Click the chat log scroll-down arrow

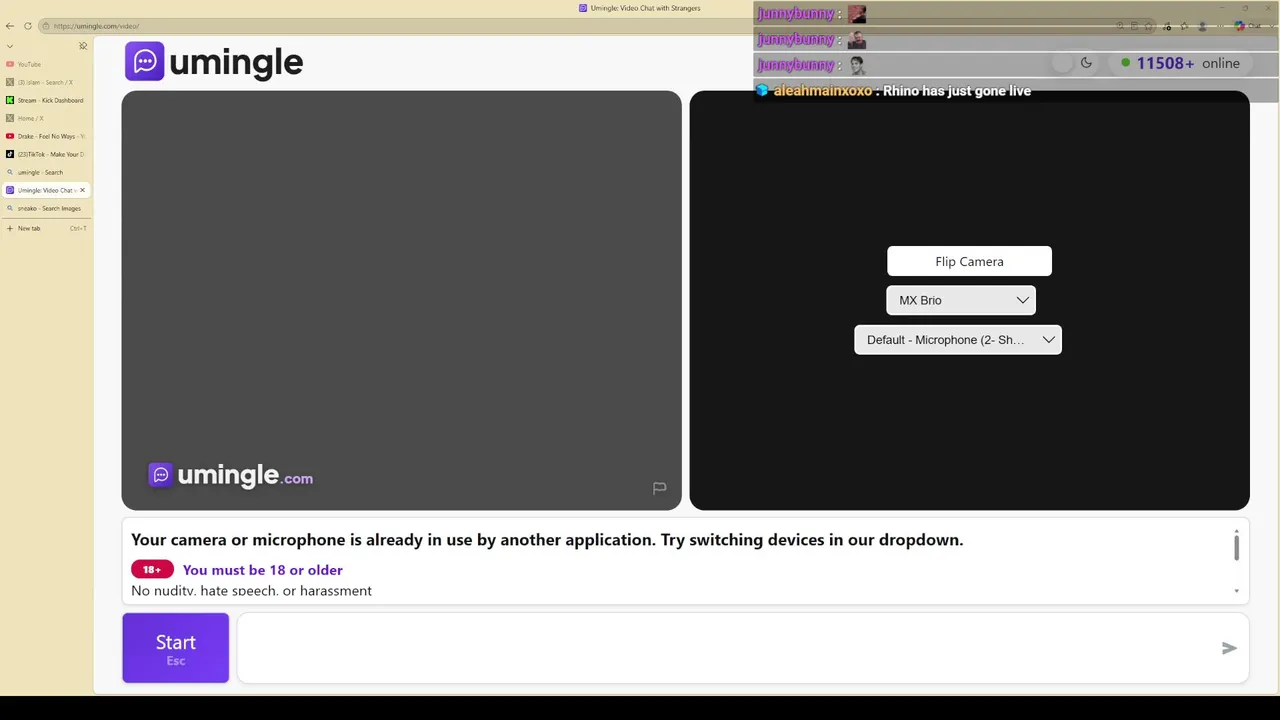[x=1236, y=591]
